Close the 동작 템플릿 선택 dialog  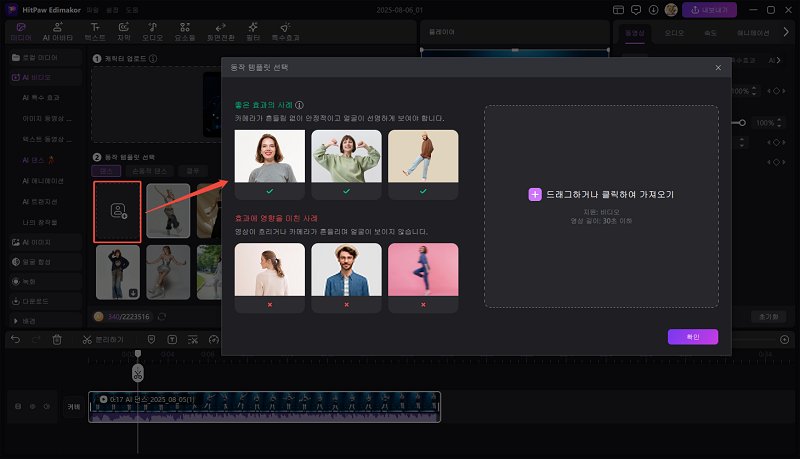pyautogui.click(x=718, y=67)
